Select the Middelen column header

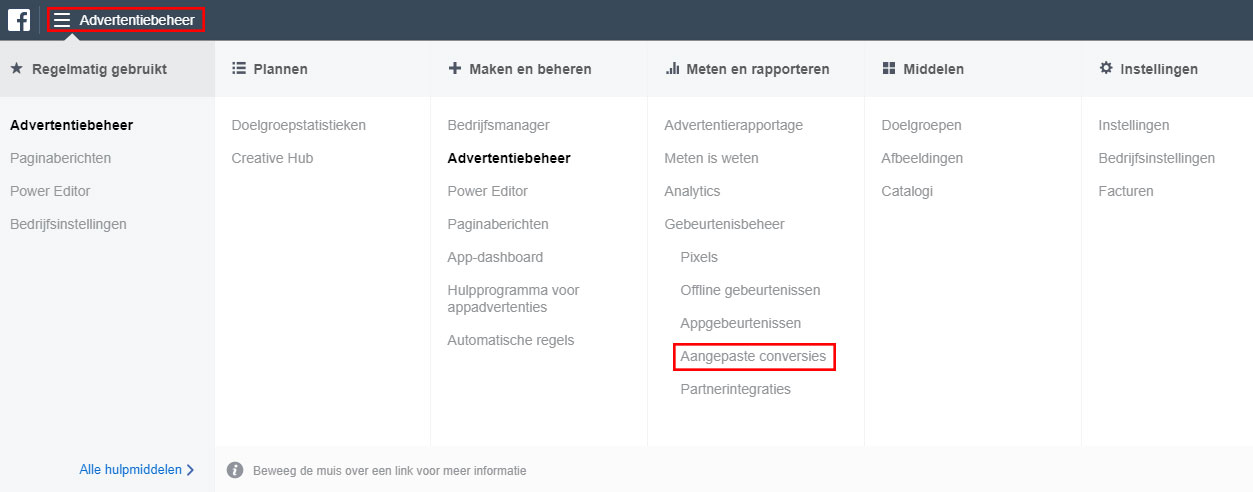(x=934, y=69)
